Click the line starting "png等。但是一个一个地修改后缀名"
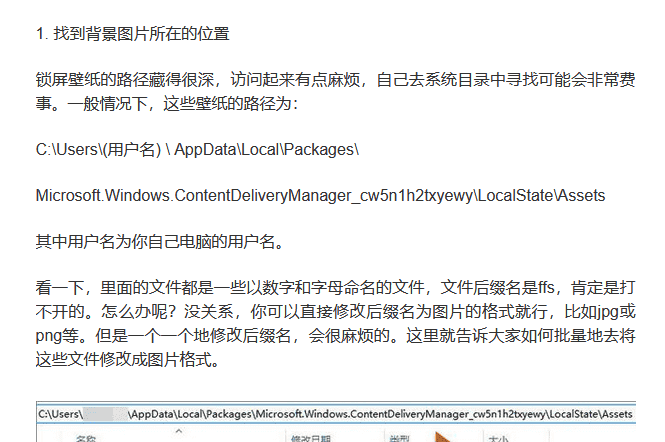This screenshot has width=665, height=442. point(335,335)
